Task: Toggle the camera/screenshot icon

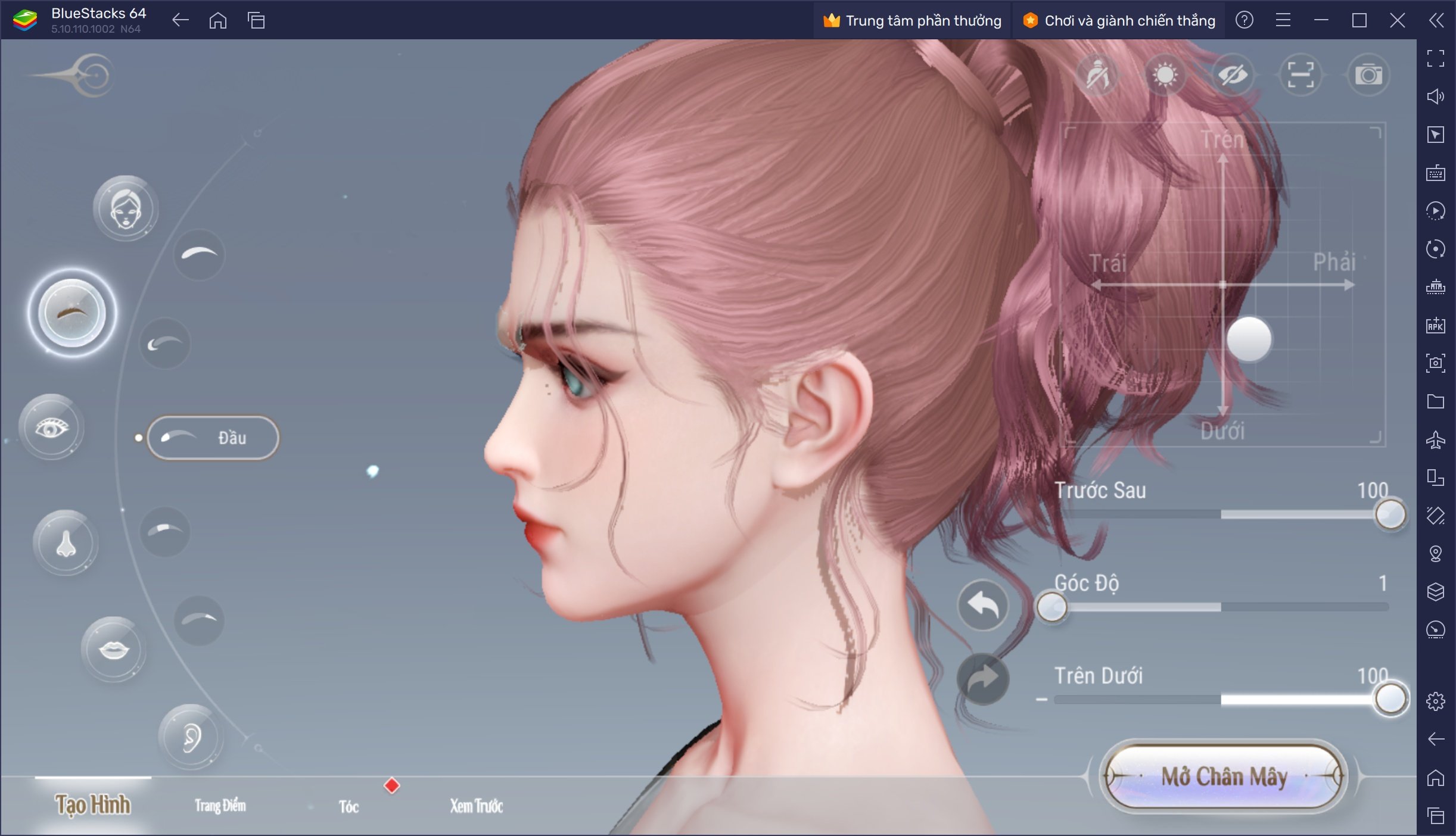Action: [1369, 75]
